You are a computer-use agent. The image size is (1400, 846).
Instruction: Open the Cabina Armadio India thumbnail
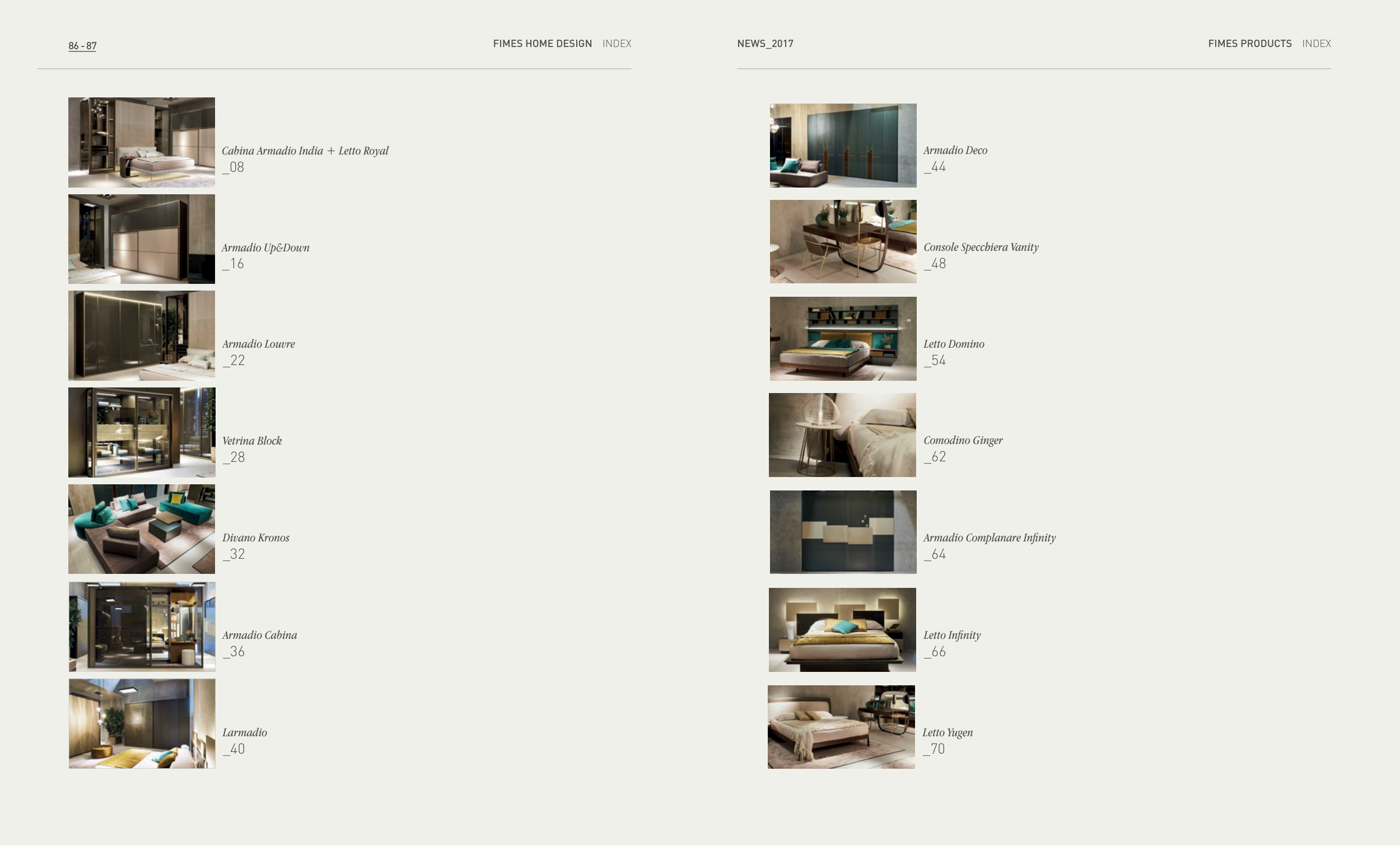142,142
